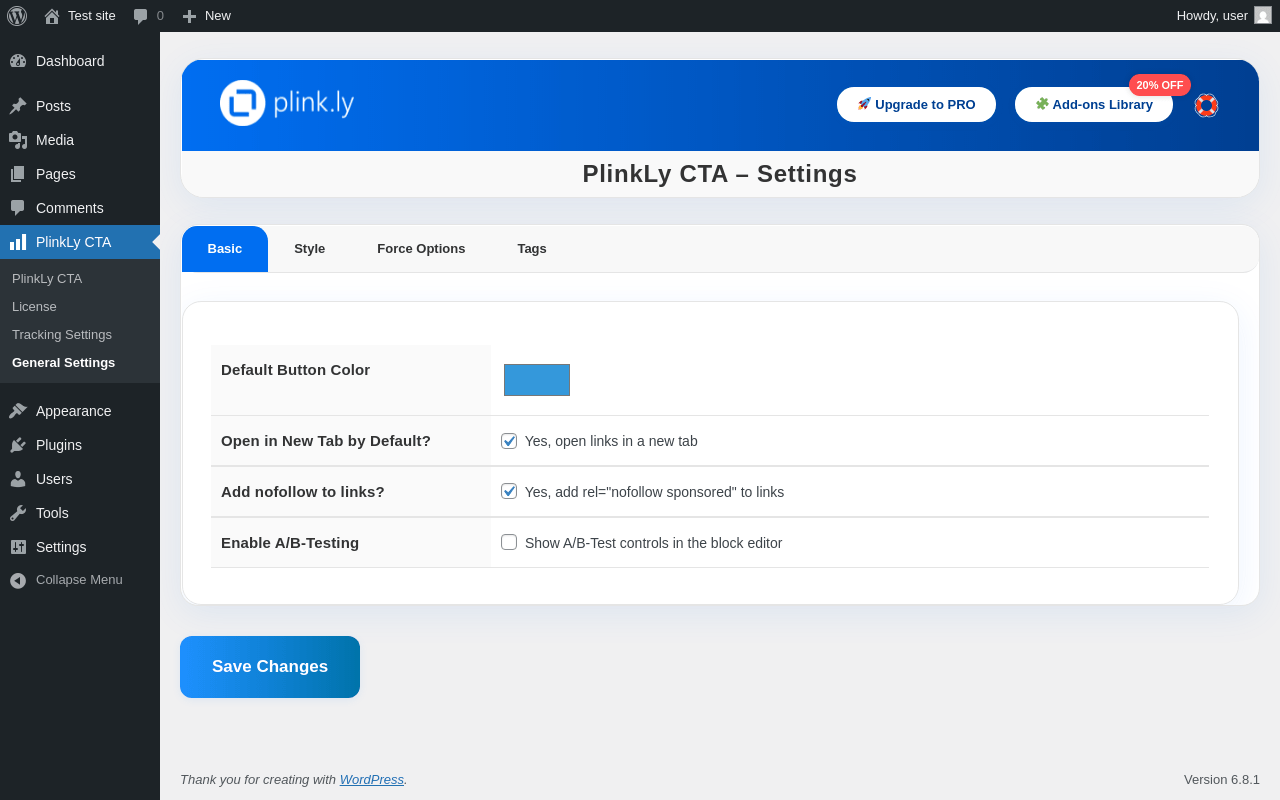Screen dimensions: 1280x800
Task: Click the Upgrade to PRO button
Action: click(916, 104)
